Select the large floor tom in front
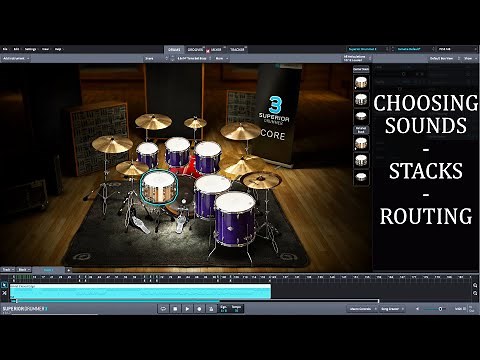This screenshot has width=480, height=360. coord(235,218)
